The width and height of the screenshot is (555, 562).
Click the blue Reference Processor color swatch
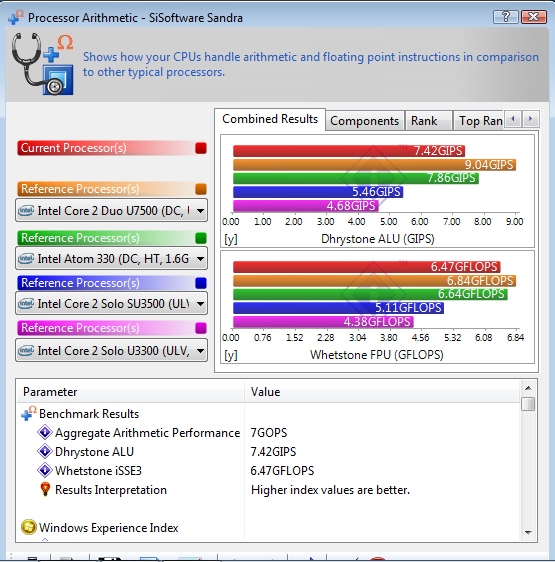[201, 283]
